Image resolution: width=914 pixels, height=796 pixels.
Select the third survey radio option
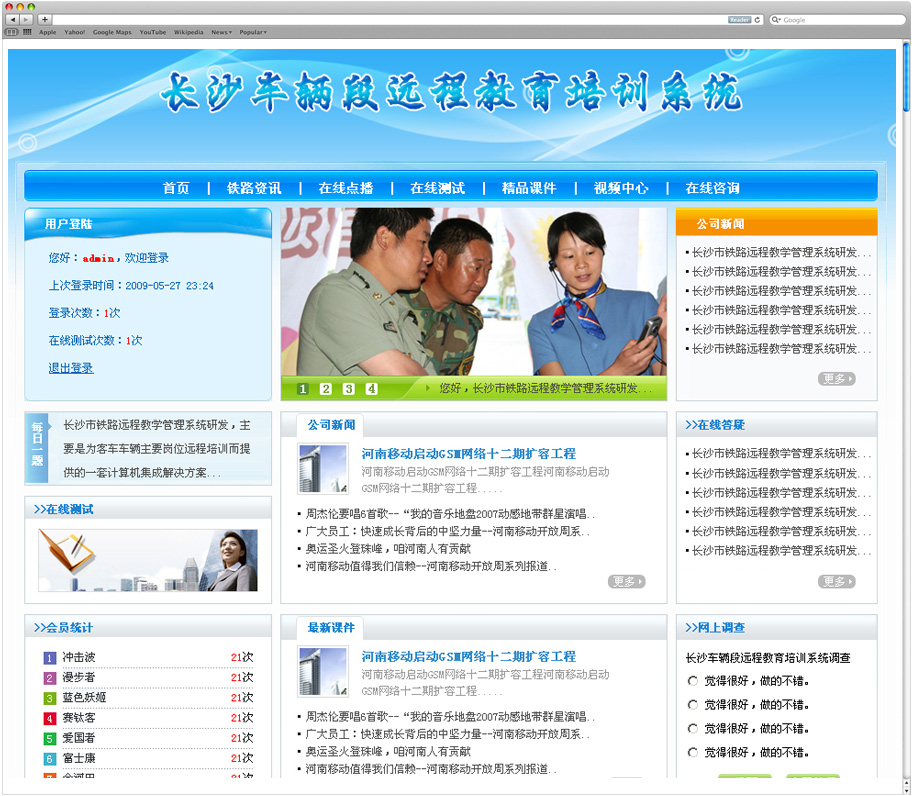click(692, 728)
